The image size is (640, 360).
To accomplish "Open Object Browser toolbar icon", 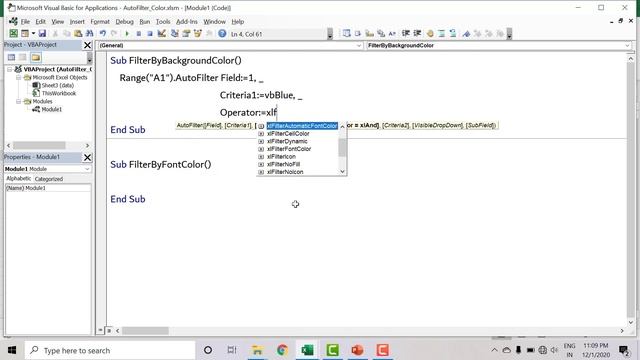I will pos(198,34).
